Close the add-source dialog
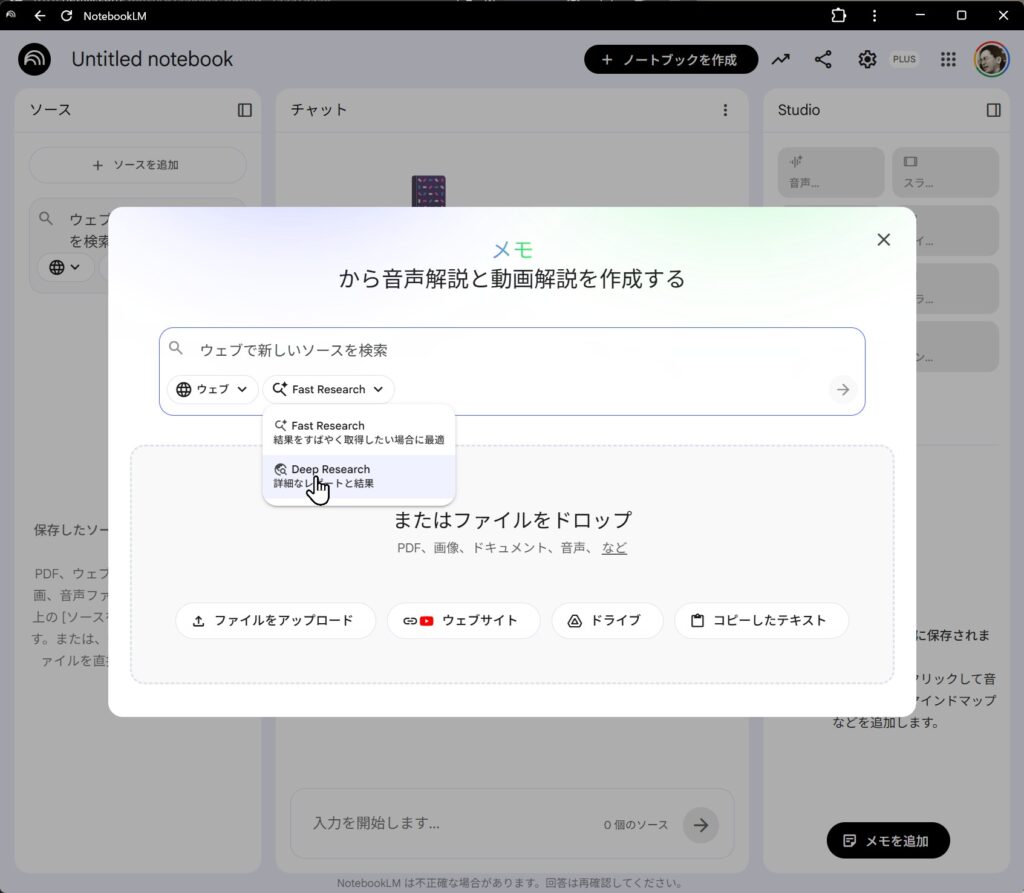The height and width of the screenshot is (893, 1024). (883, 240)
